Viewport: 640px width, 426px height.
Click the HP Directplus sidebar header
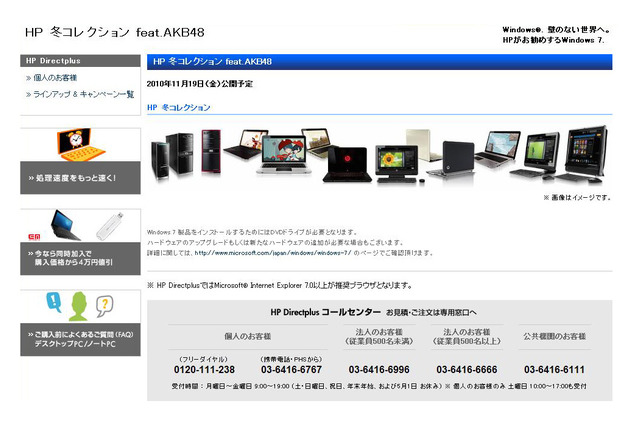point(80,61)
